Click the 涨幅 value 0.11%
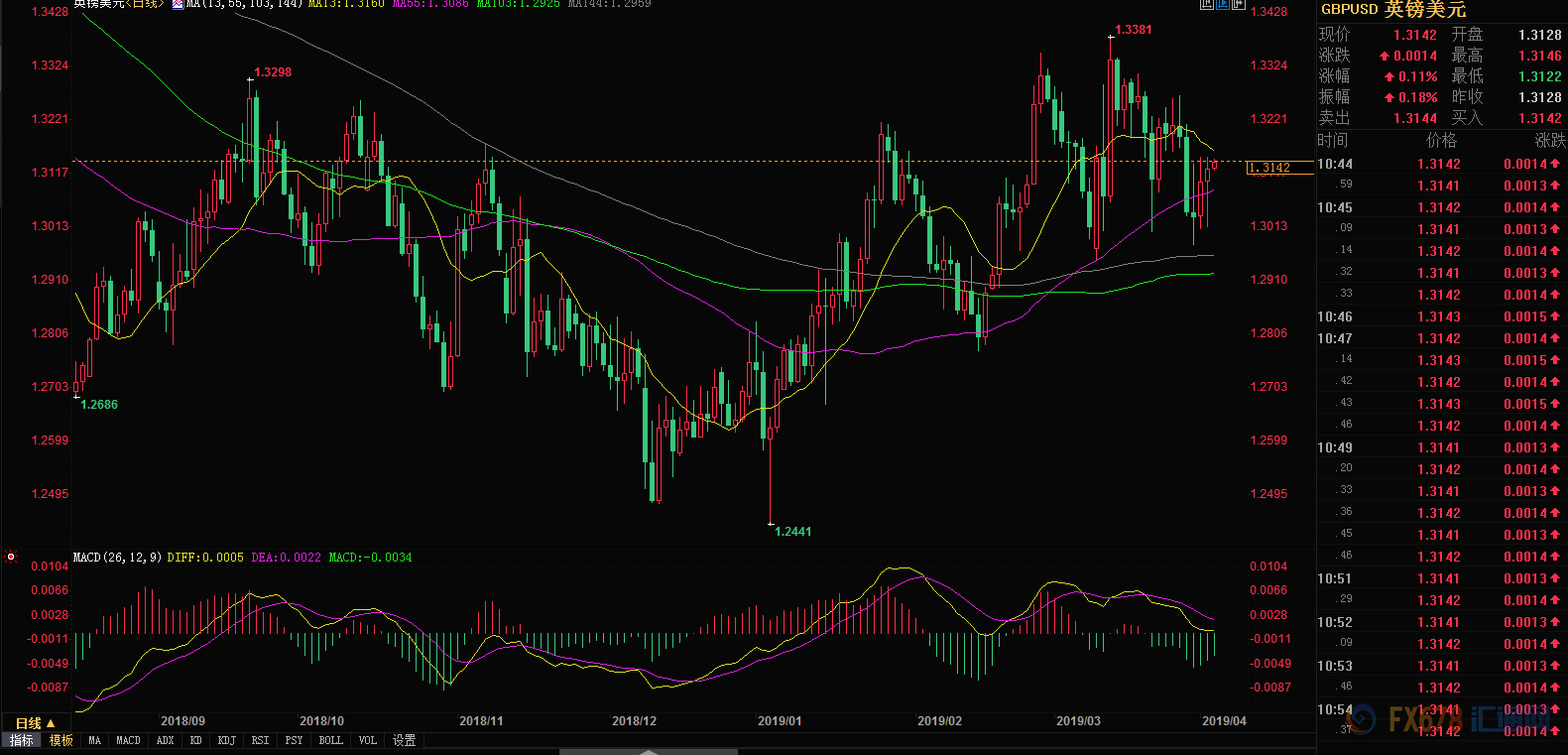The width and height of the screenshot is (1568, 755). [x=1418, y=76]
